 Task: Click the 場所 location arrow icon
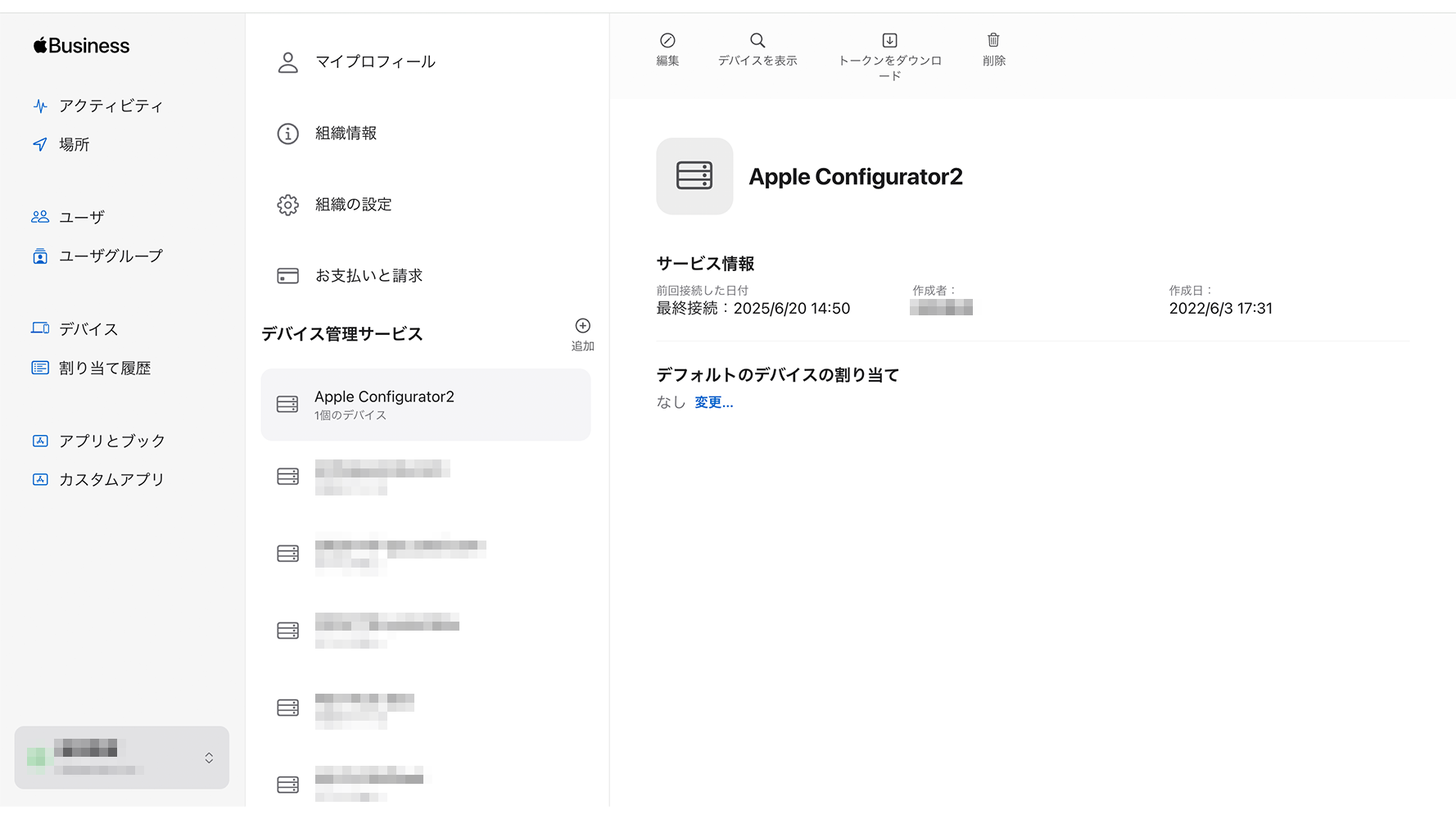tap(40, 144)
